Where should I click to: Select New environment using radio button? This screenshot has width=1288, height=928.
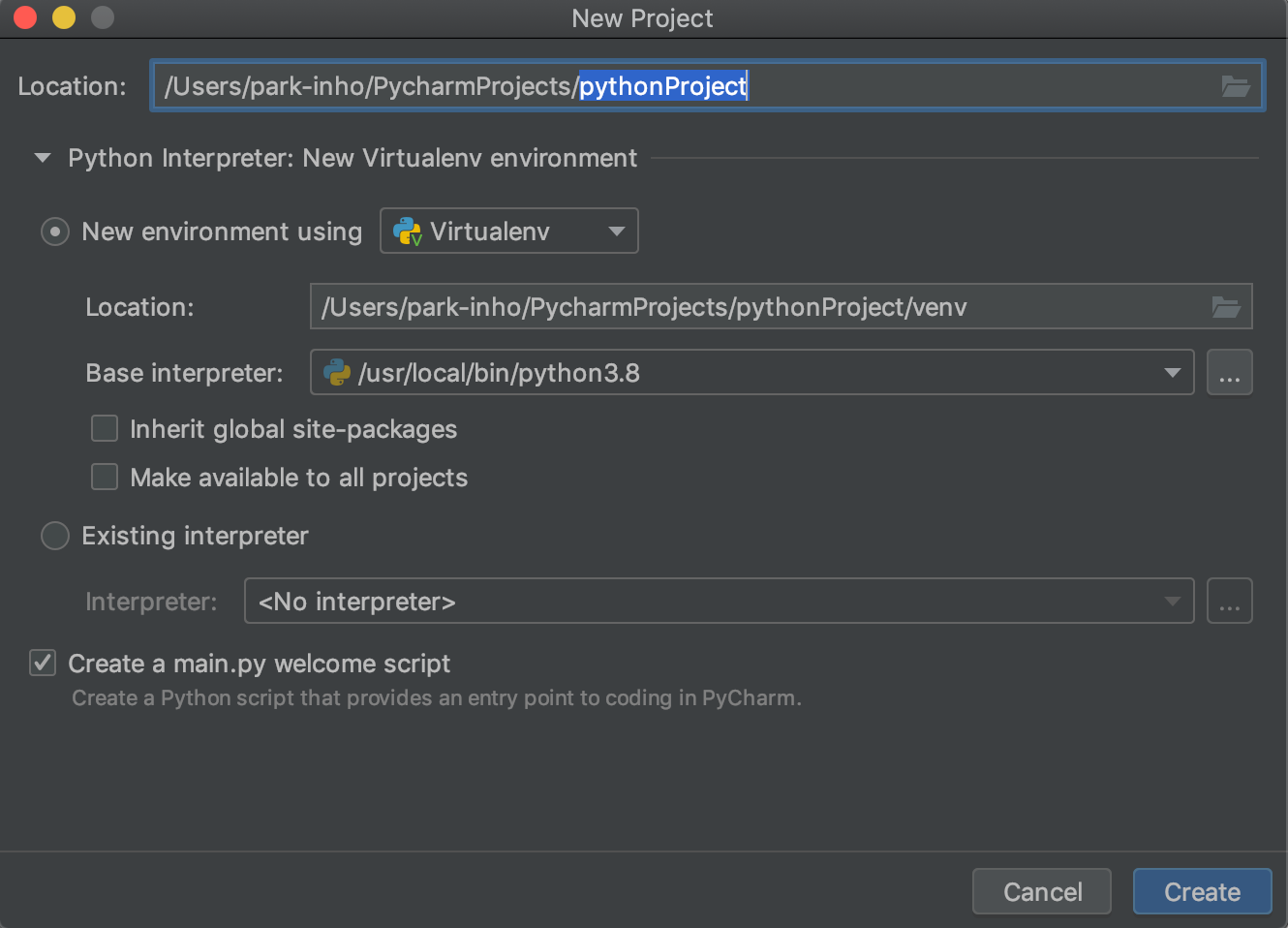55,232
